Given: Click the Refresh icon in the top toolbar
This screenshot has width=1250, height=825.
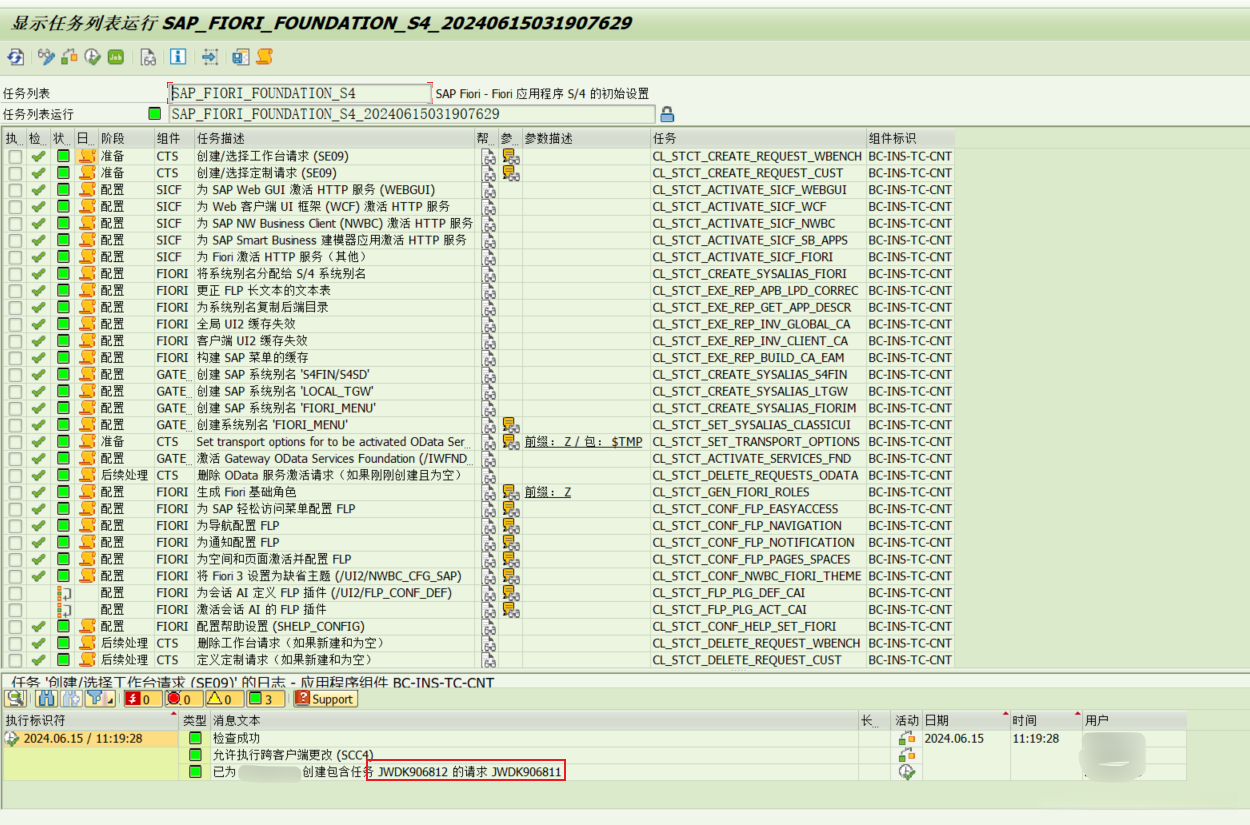Looking at the screenshot, I should [16, 57].
